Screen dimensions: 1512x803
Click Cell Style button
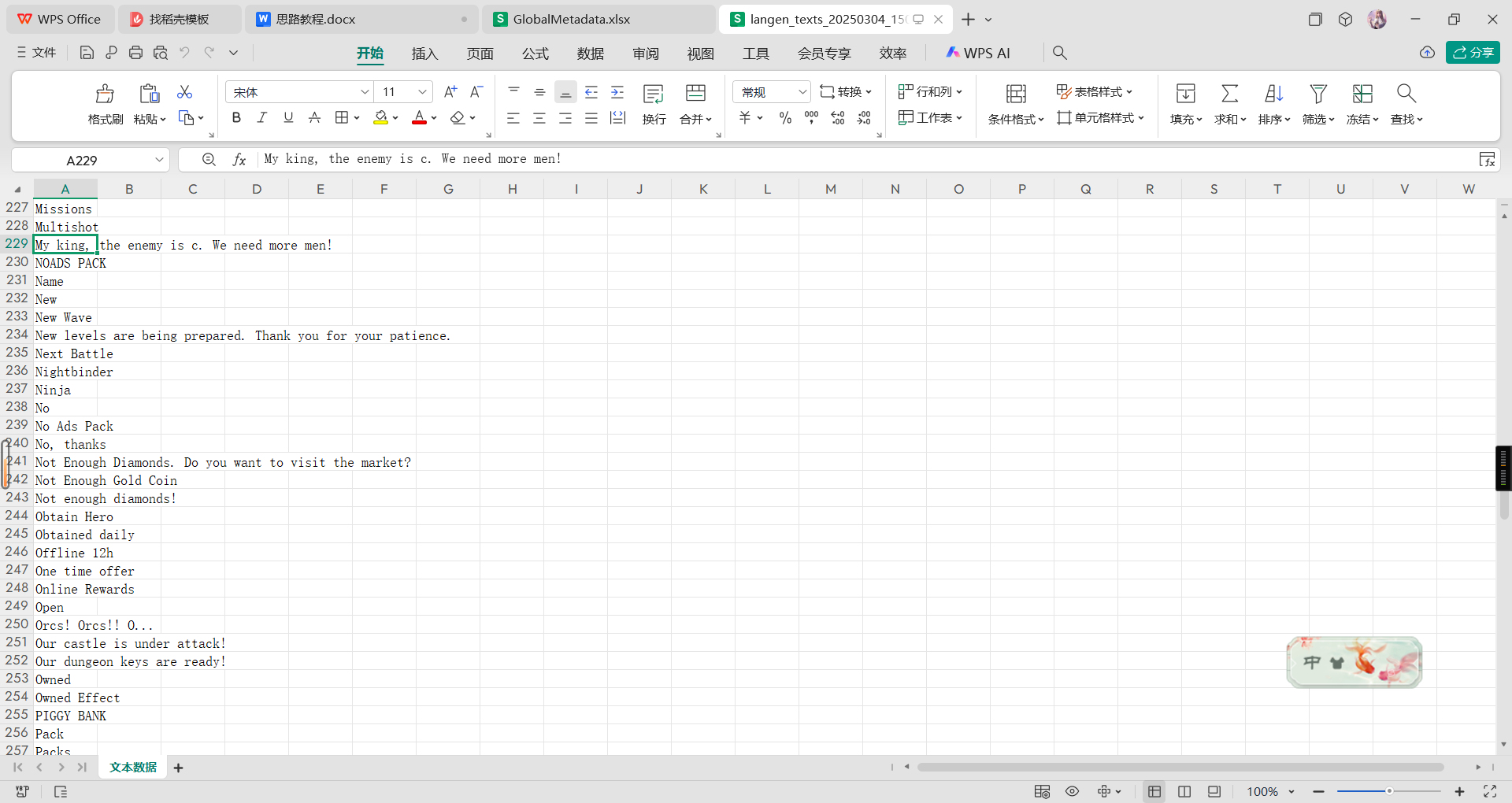(1100, 118)
